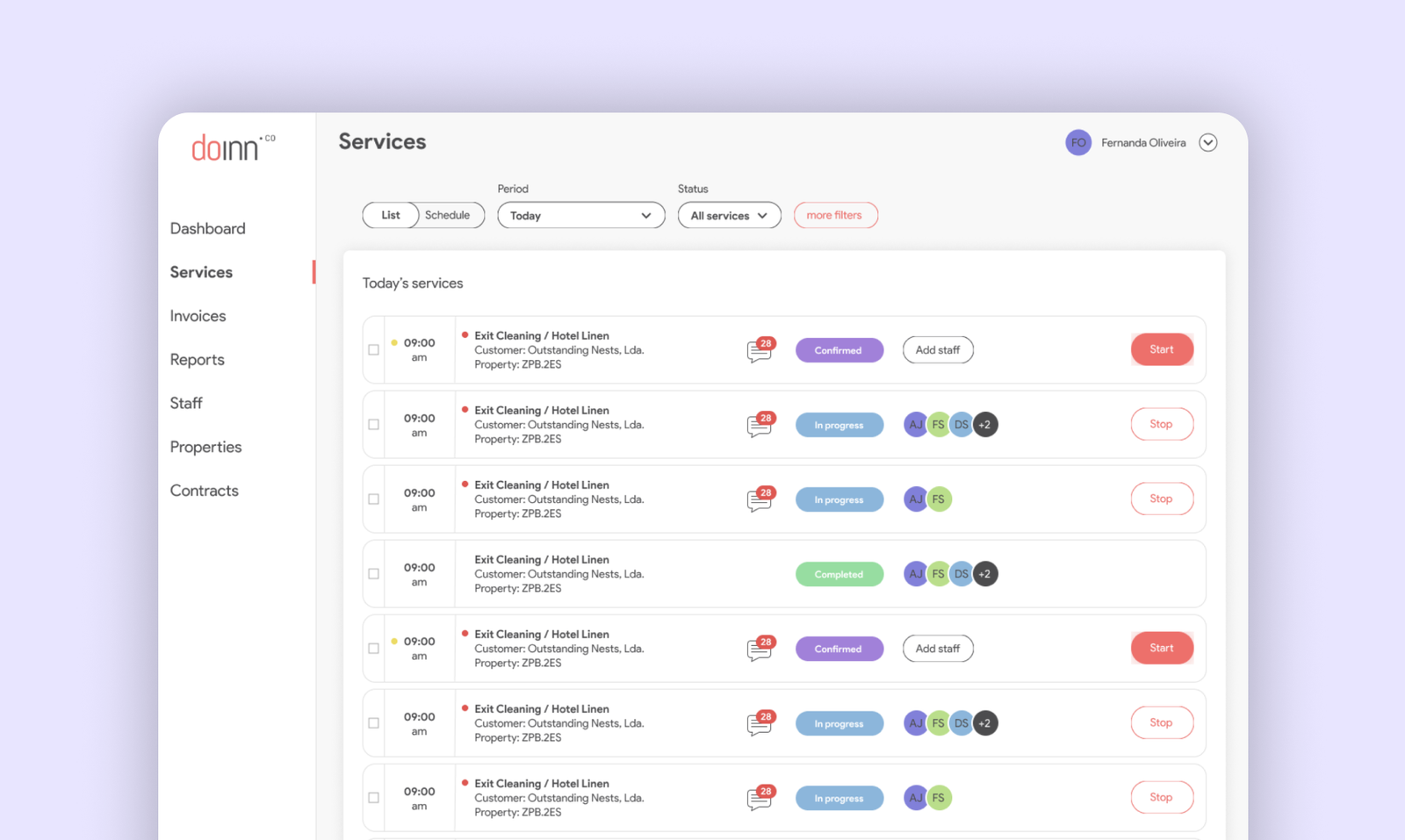
Task: Tick the checkbox of the second Confirmed service row
Action: (374, 649)
